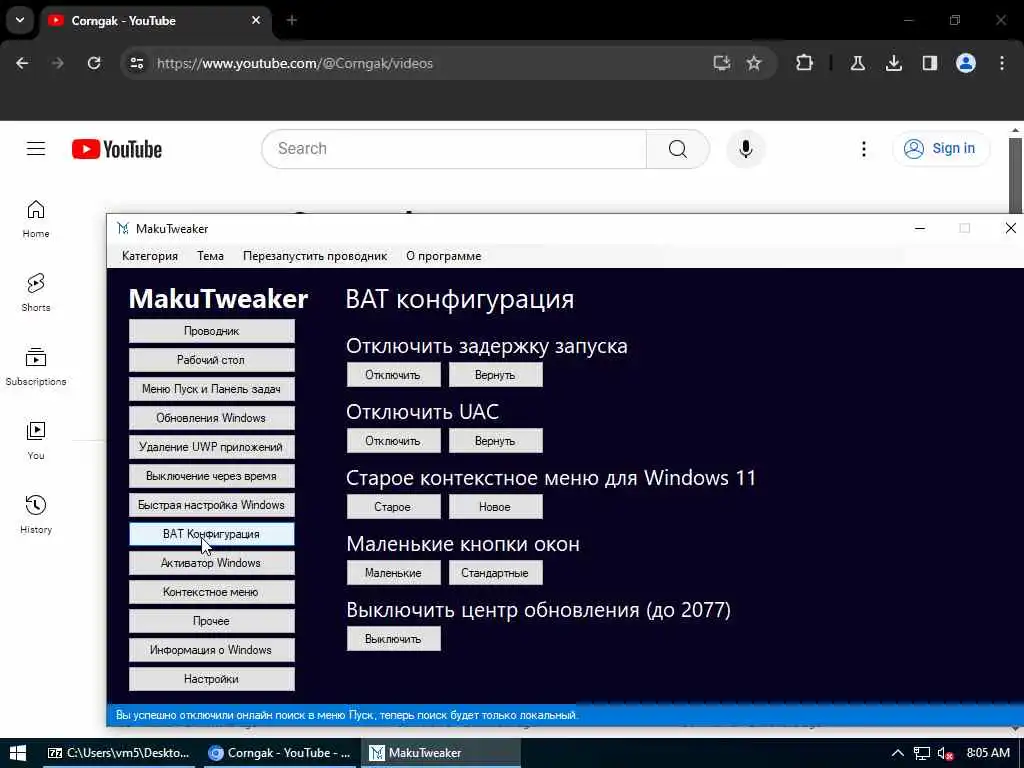The height and width of the screenshot is (768, 1024).
Task: Choose Старое context menu button
Action: [x=393, y=507]
